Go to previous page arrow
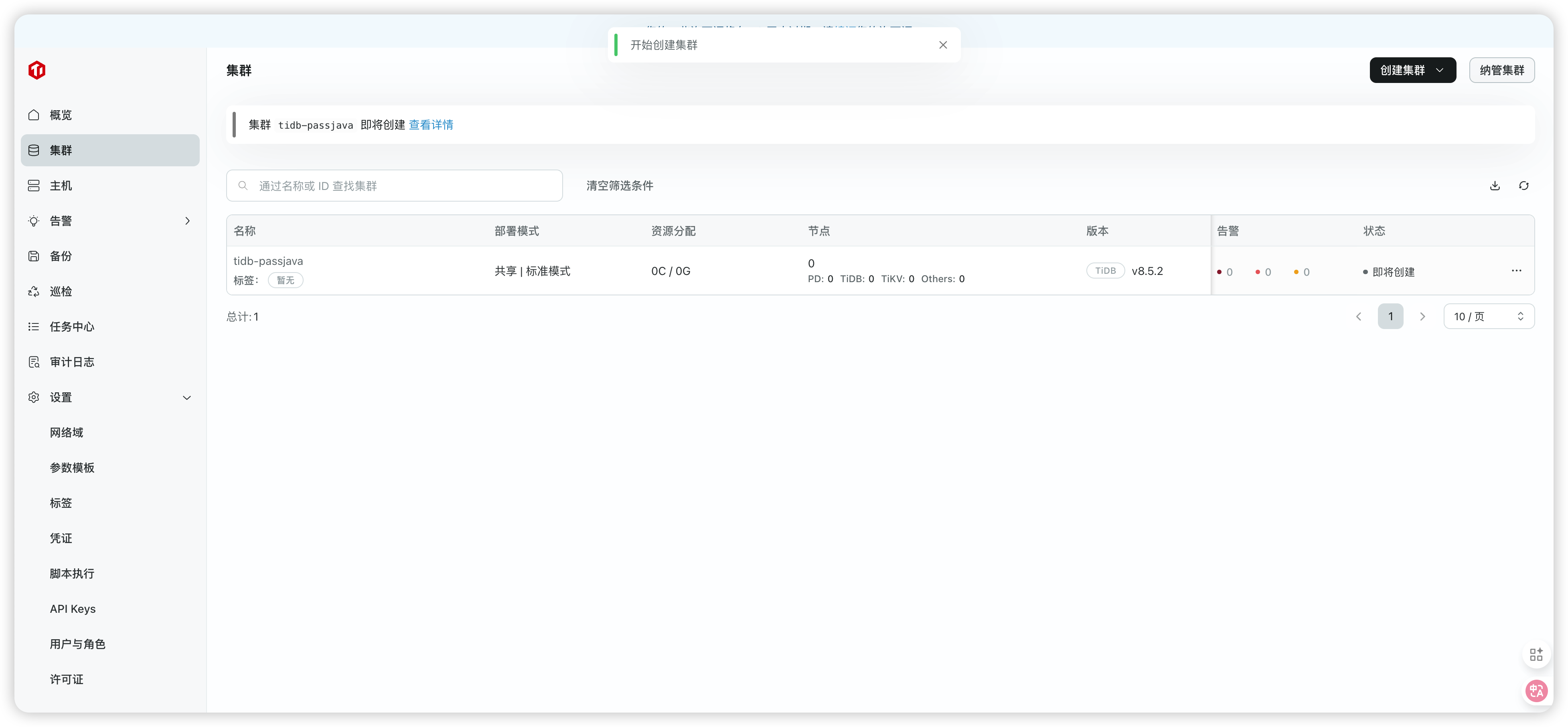This screenshot has width=1568, height=727. [x=1359, y=316]
